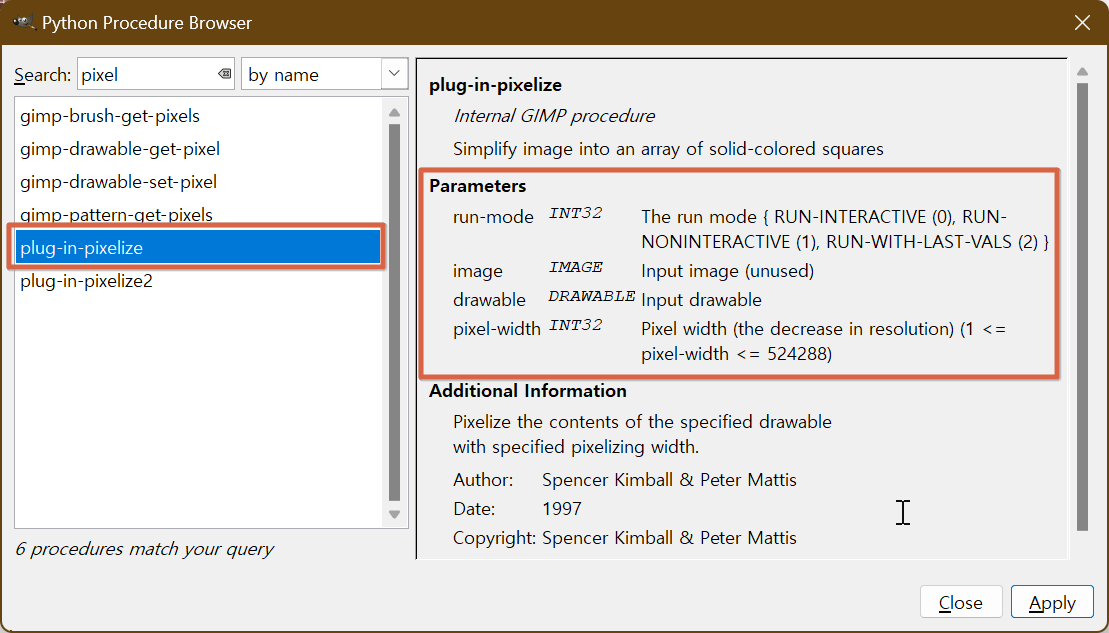
Task: Click the Date value 1997
Action: tap(562, 509)
